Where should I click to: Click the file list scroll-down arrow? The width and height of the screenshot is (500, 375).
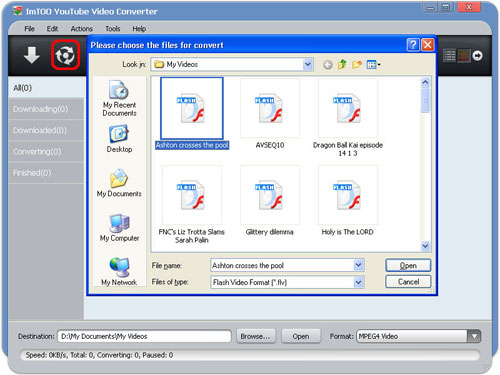click(425, 246)
